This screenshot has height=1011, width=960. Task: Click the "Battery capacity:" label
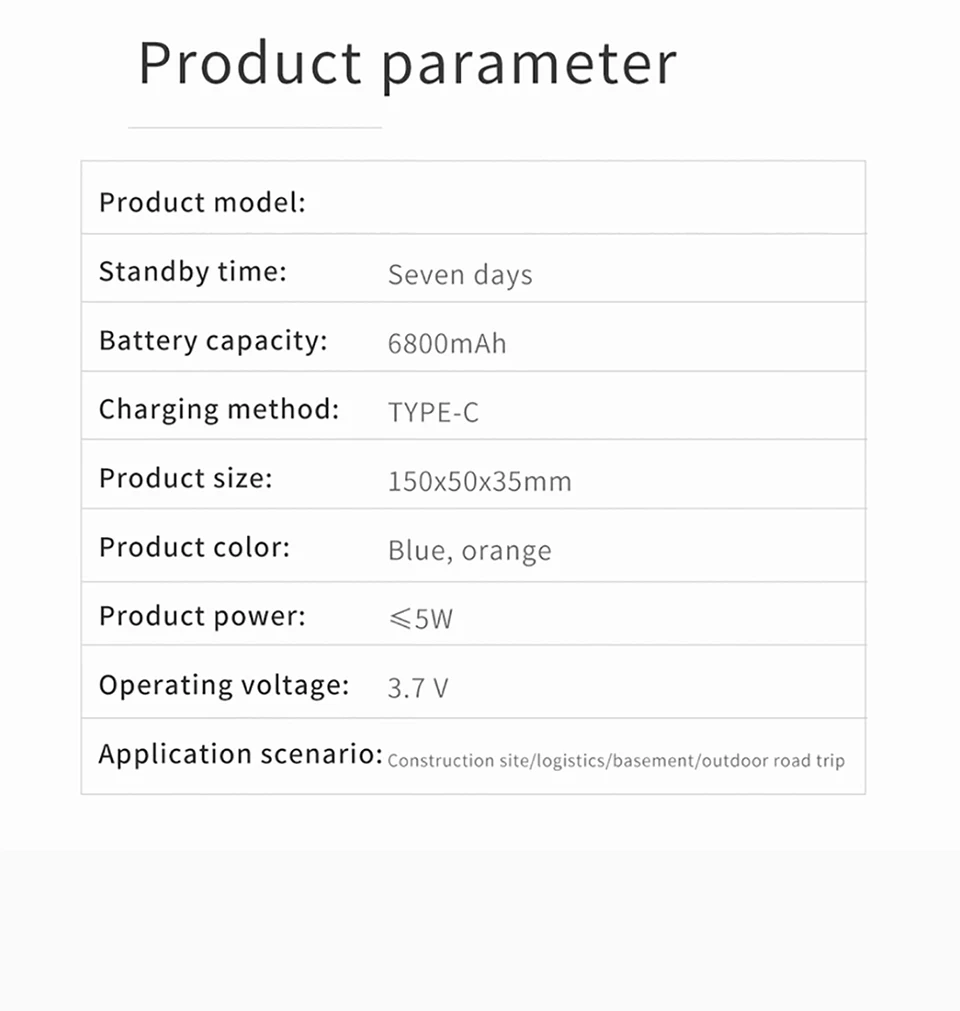pyautogui.click(x=213, y=341)
